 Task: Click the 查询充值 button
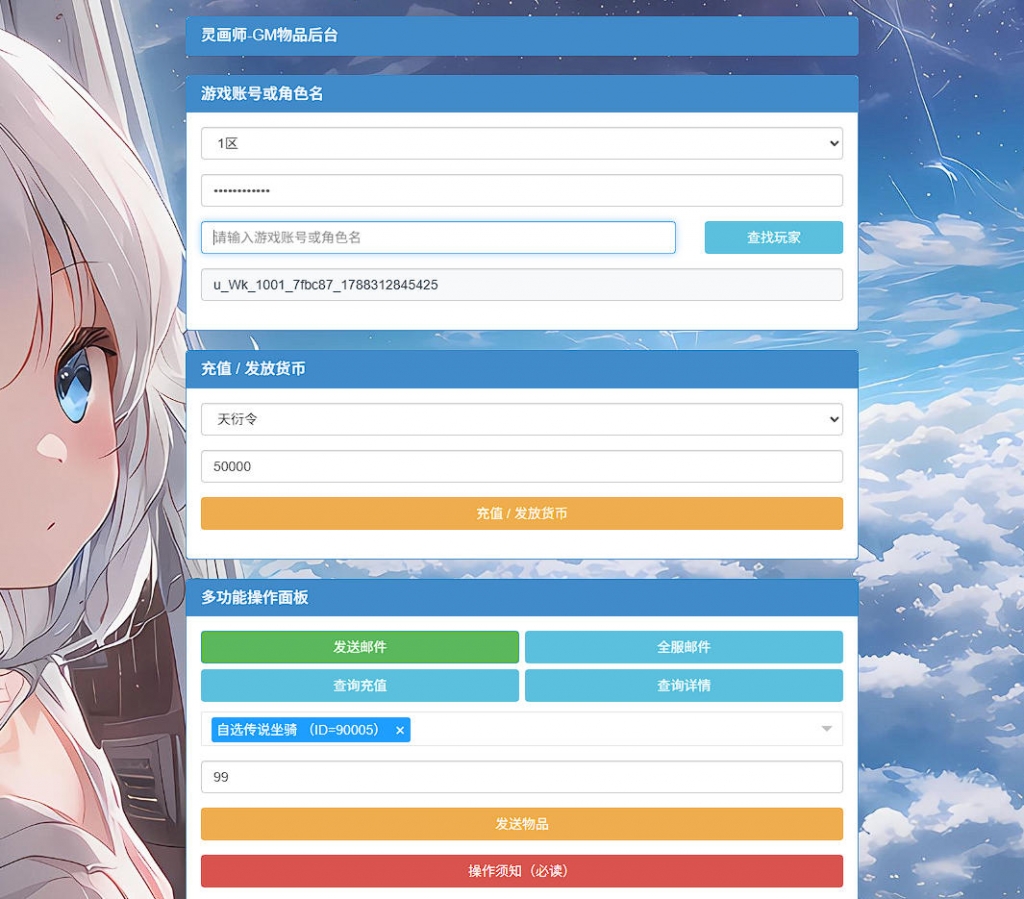tap(360, 686)
